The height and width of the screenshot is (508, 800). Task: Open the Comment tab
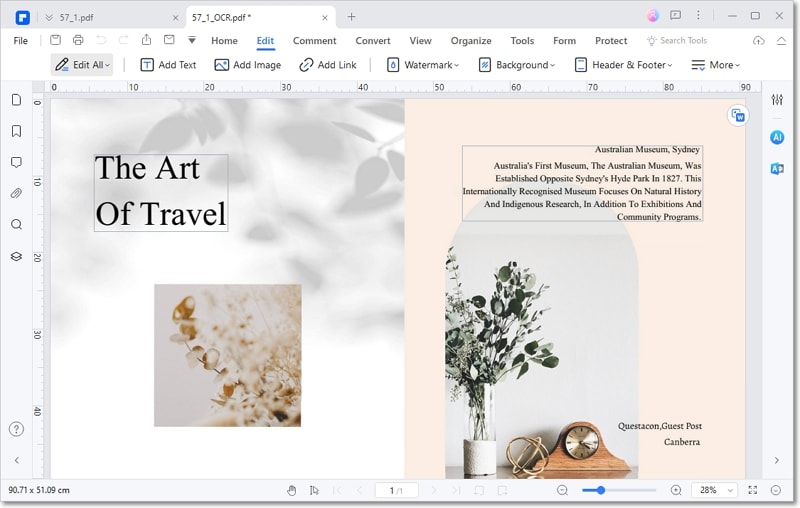tap(314, 40)
